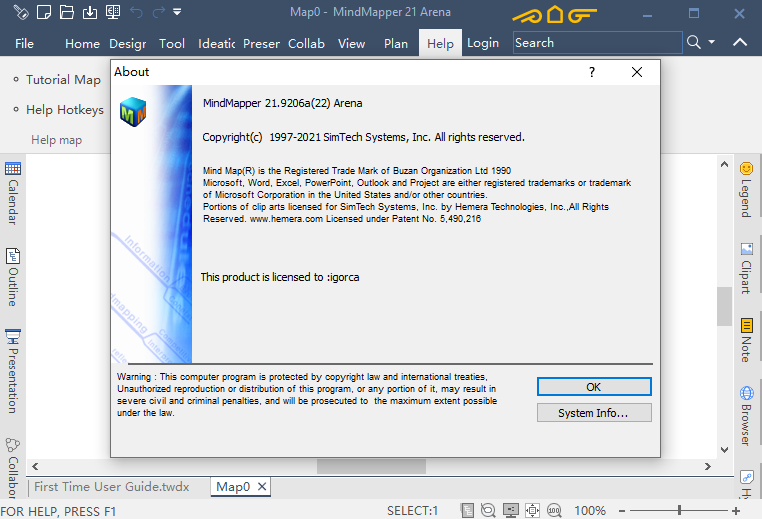This screenshot has width=762, height=519.
Task: Click the lasso zoom icon in status bar
Action: [x=488, y=510]
